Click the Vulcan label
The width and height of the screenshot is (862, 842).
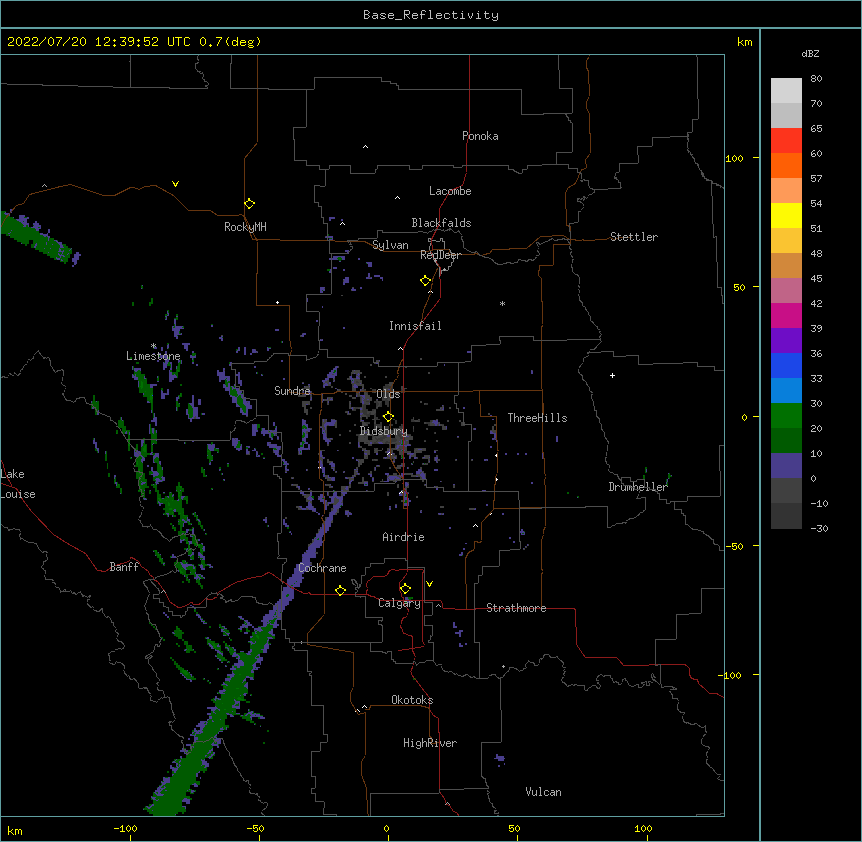point(543,792)
